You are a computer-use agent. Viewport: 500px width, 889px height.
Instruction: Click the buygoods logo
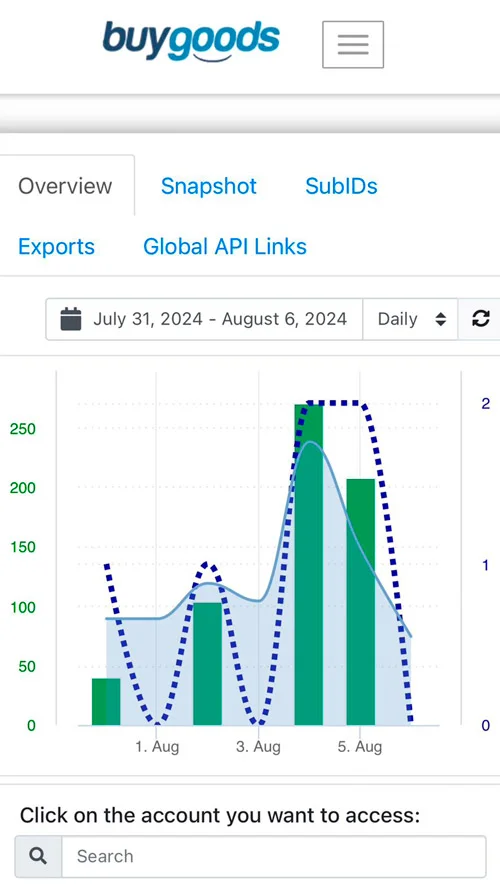click(191, 41)
